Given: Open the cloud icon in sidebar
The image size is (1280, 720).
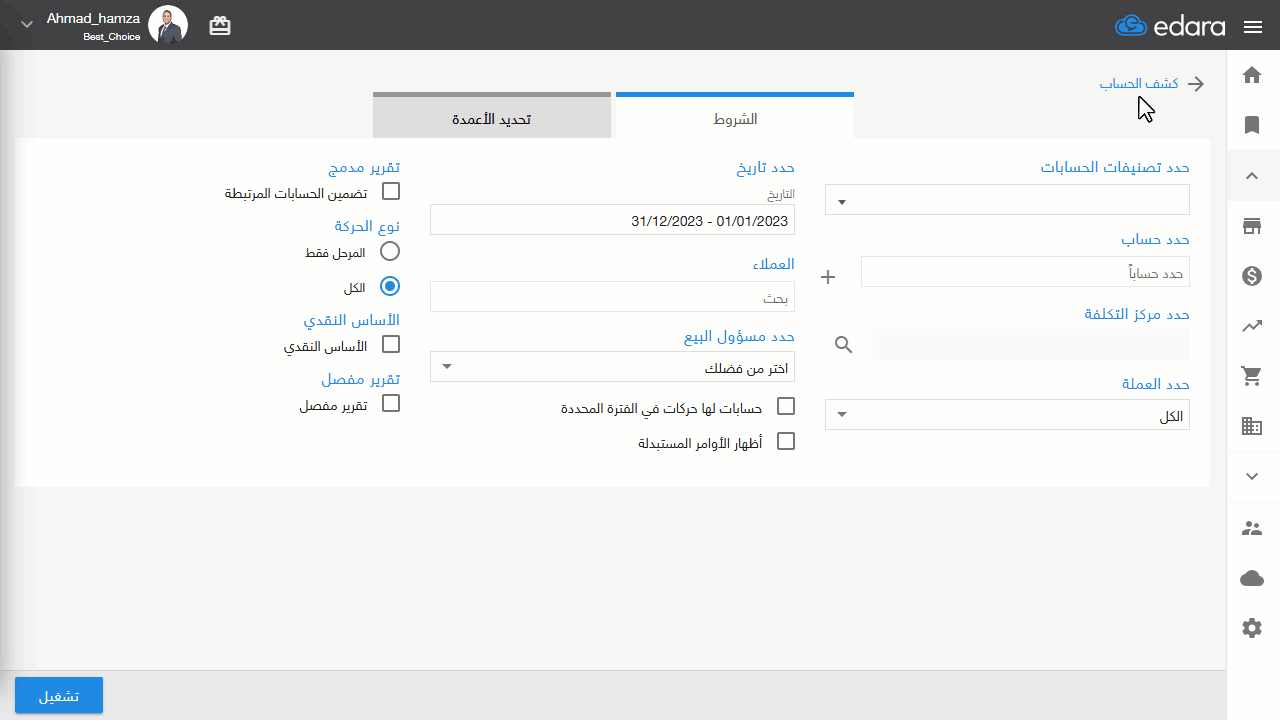Looking at the screenshot, I should (x=1252, y=578).
